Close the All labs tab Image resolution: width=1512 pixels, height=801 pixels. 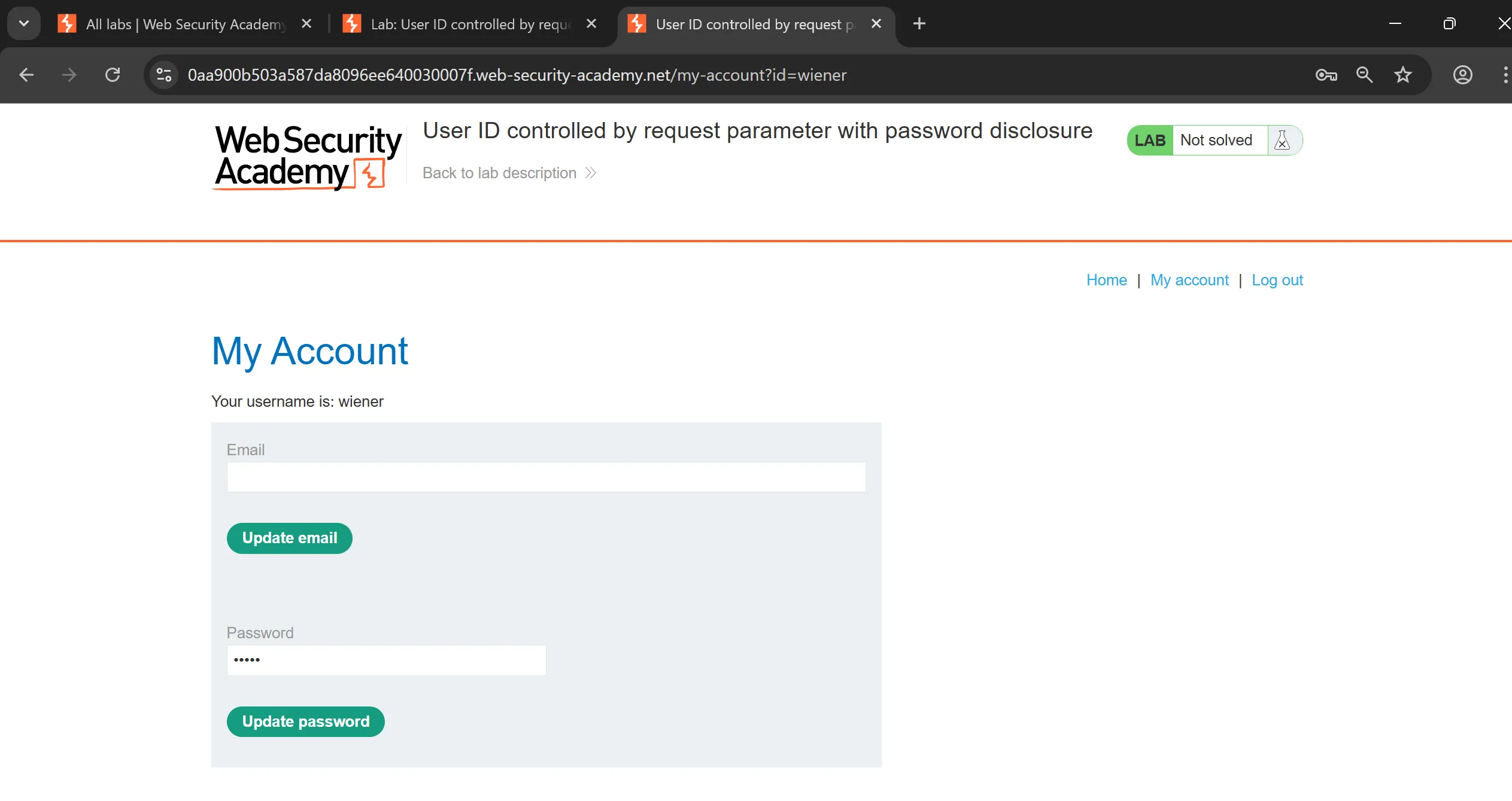[x=306, y=24]
